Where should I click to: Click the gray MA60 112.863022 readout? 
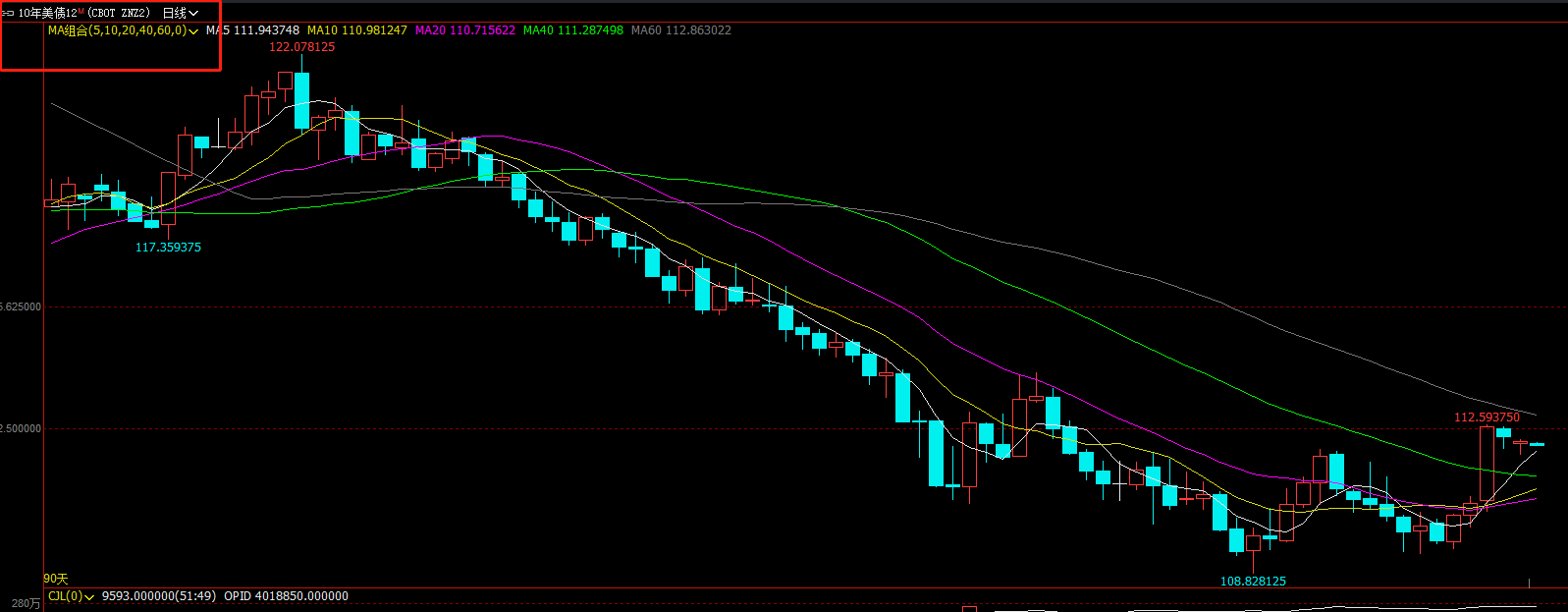[x=681, y=30]
